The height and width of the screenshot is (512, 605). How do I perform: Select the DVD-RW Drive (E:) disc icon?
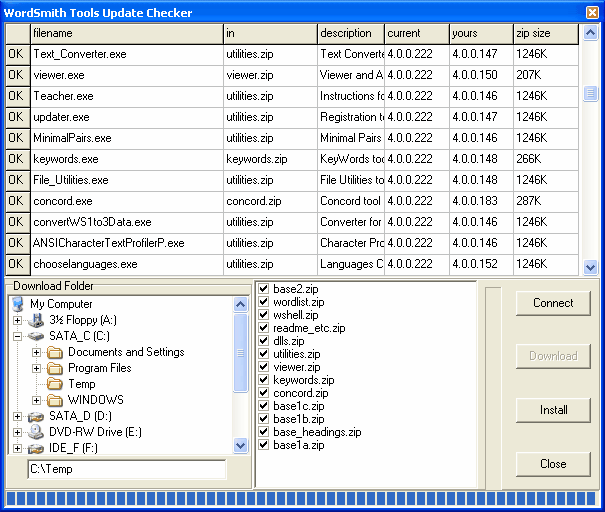point(37,432)
